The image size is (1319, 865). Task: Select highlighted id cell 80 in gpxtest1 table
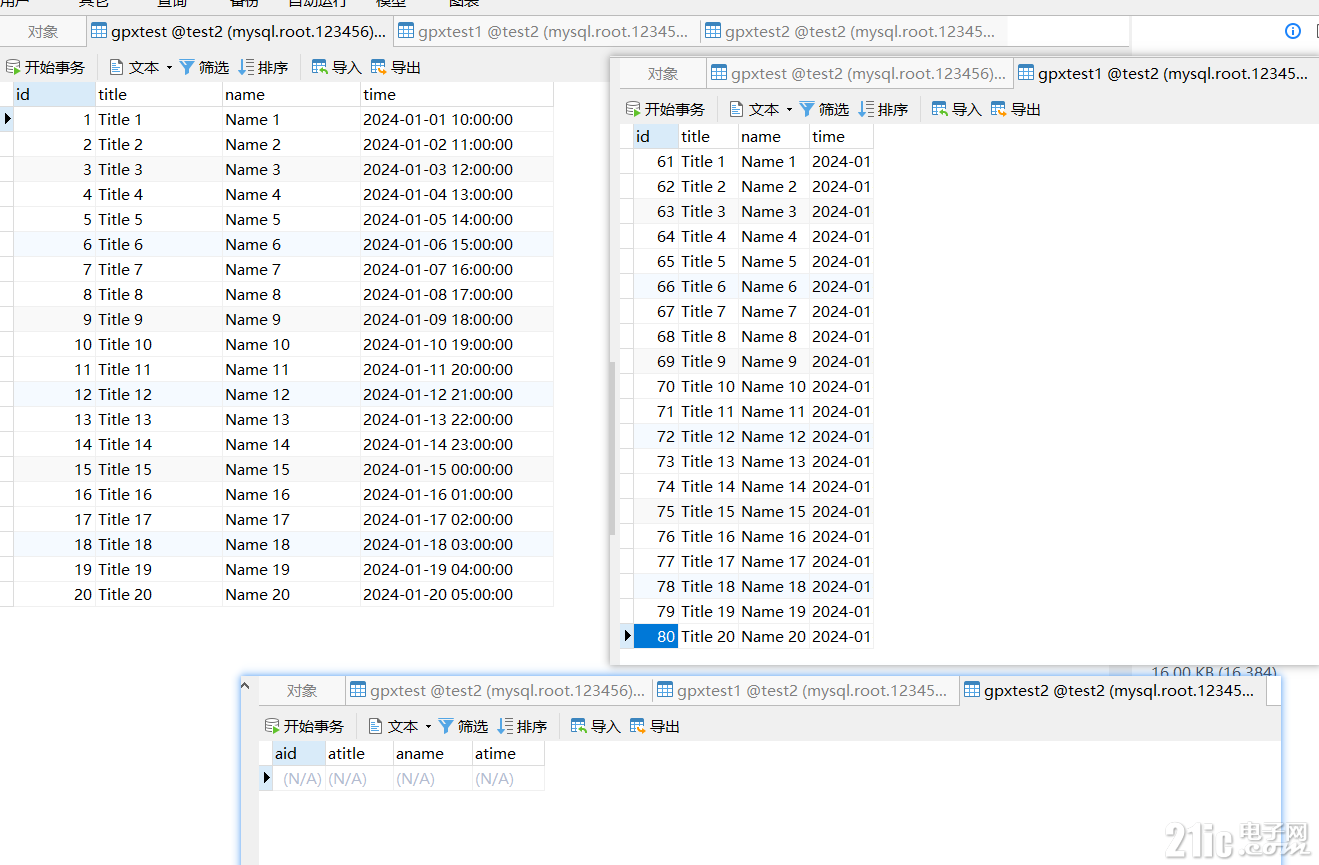pyautogui.click(x=655, y=636)
